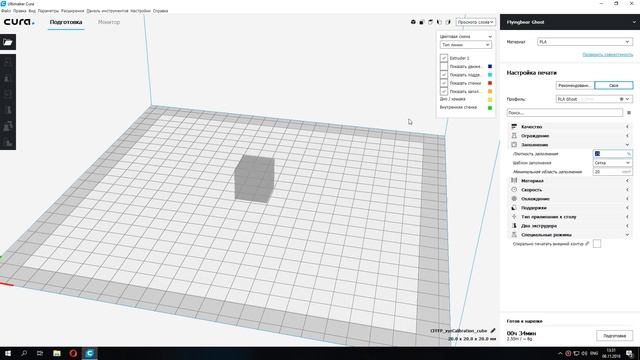Screen dimensions: 640x360
Task: Open the Файл menu
Action: [6, 11]
